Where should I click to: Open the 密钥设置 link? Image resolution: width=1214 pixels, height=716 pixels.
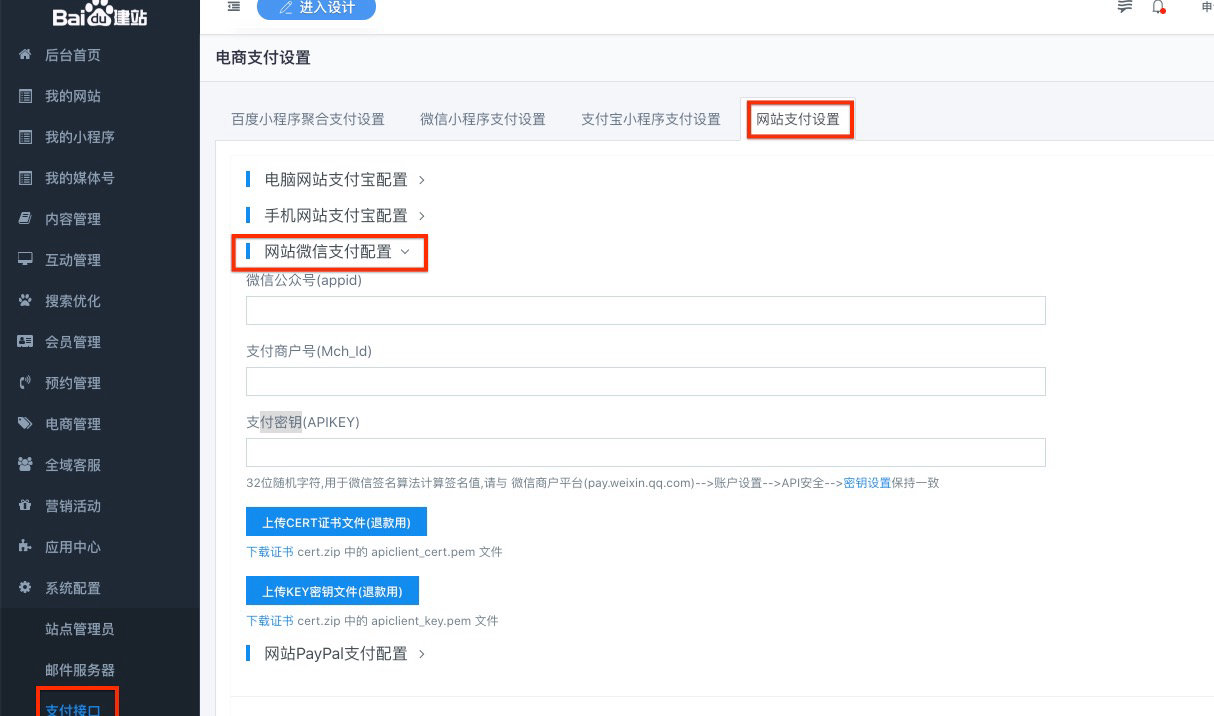pos(867,483)
